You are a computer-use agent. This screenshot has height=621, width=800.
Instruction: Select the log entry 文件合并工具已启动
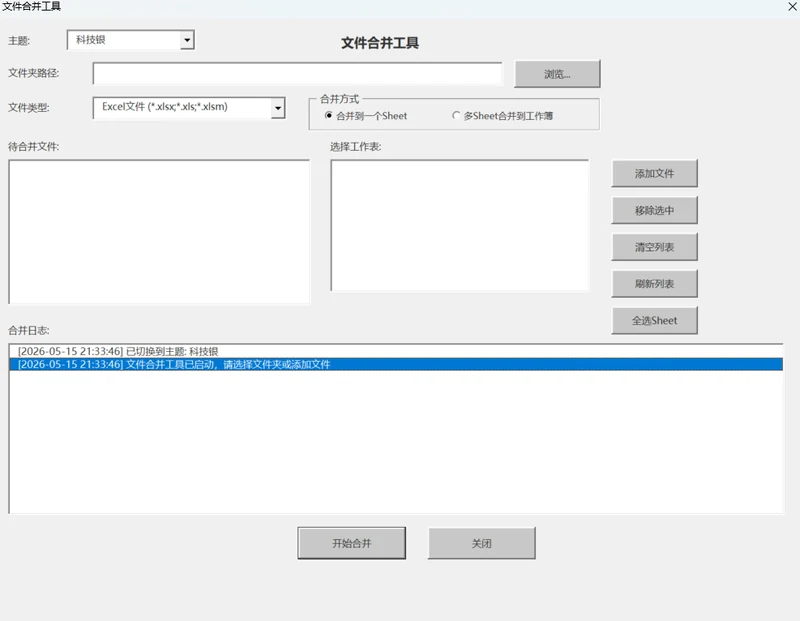(x=396, y=364)
